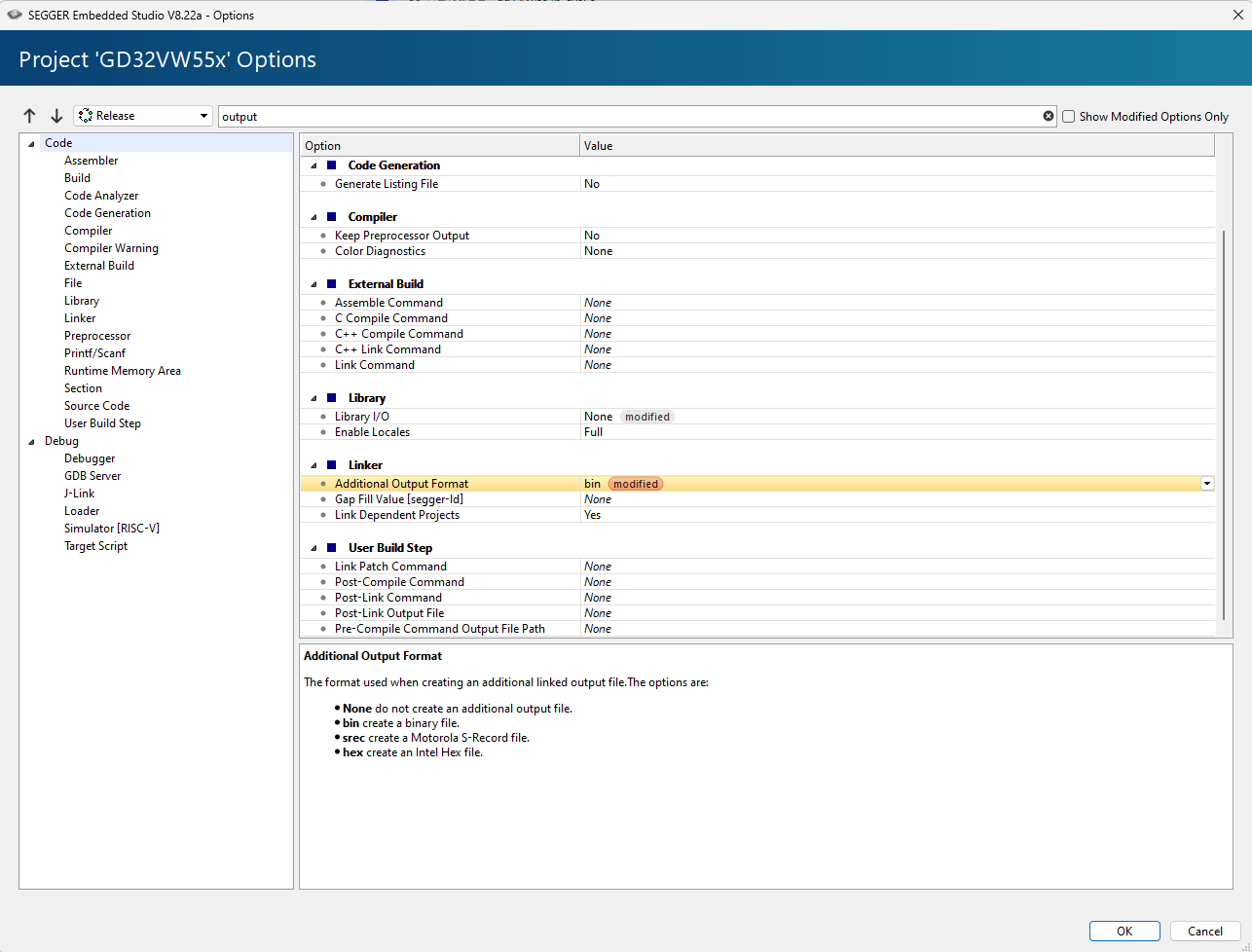Click the blue User Build Step icon
The width and height of the screenshot is (1252, 952).
click(331, 548)
